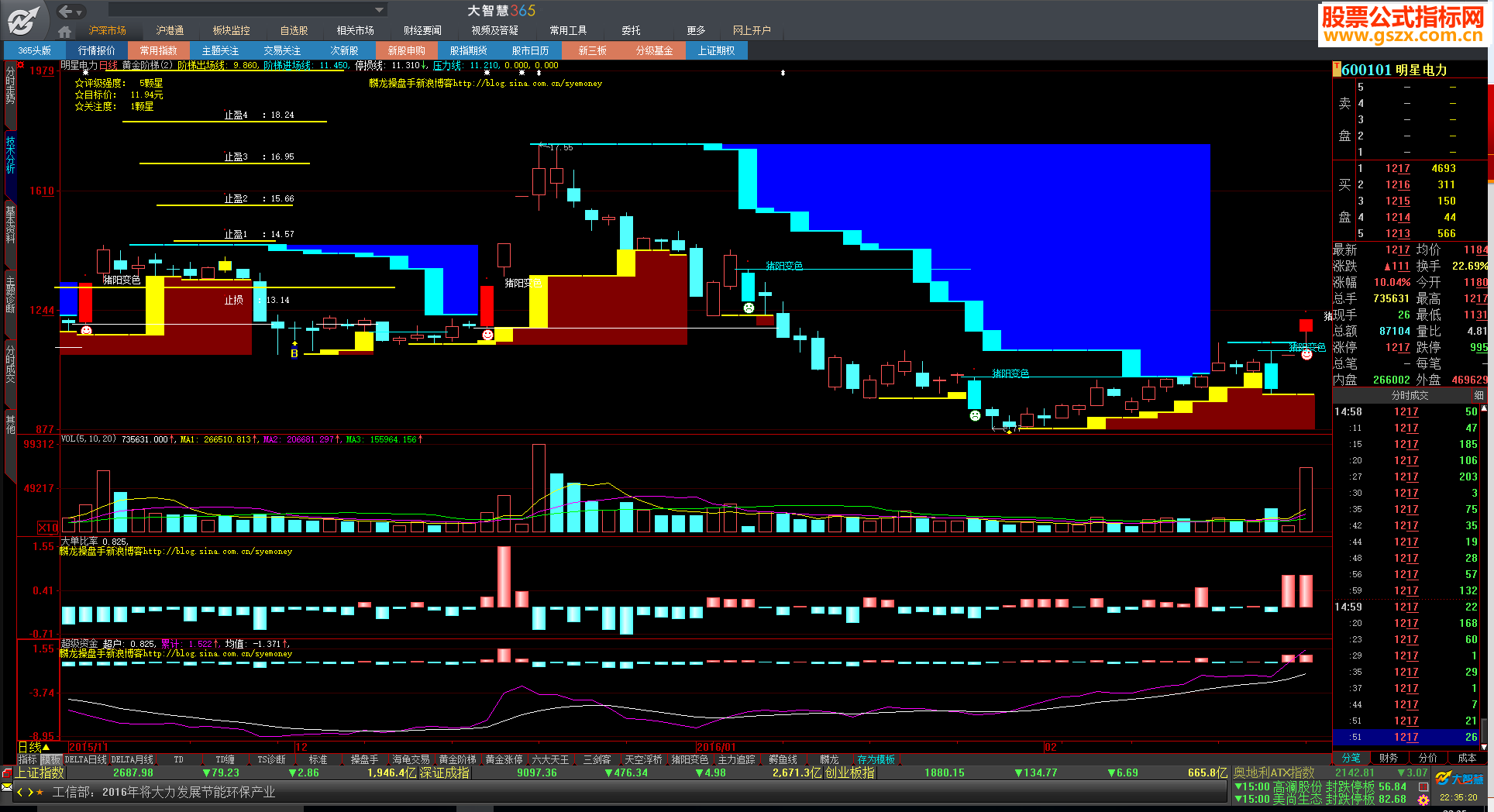Open the 常用工具 menu

(568, 30)
